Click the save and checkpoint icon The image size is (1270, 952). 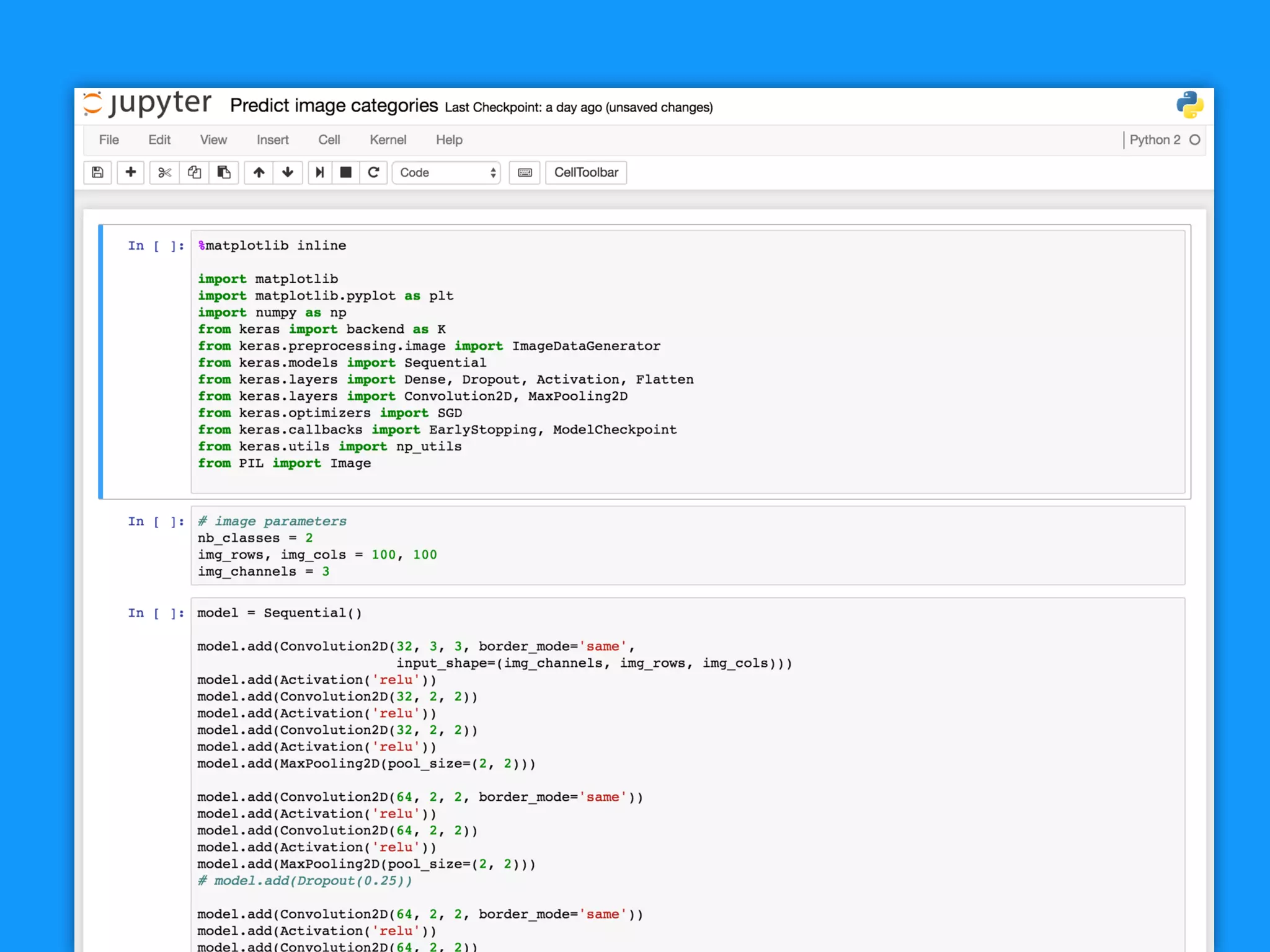tap(97, 172)
